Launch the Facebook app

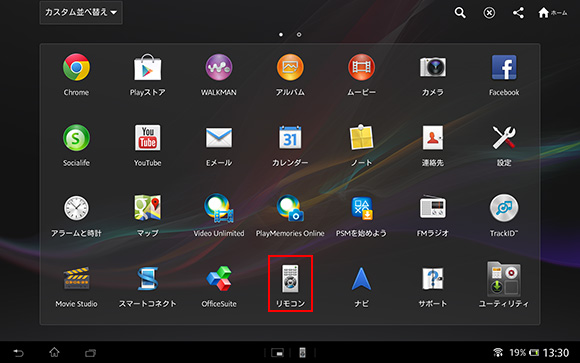coord(504,74)
